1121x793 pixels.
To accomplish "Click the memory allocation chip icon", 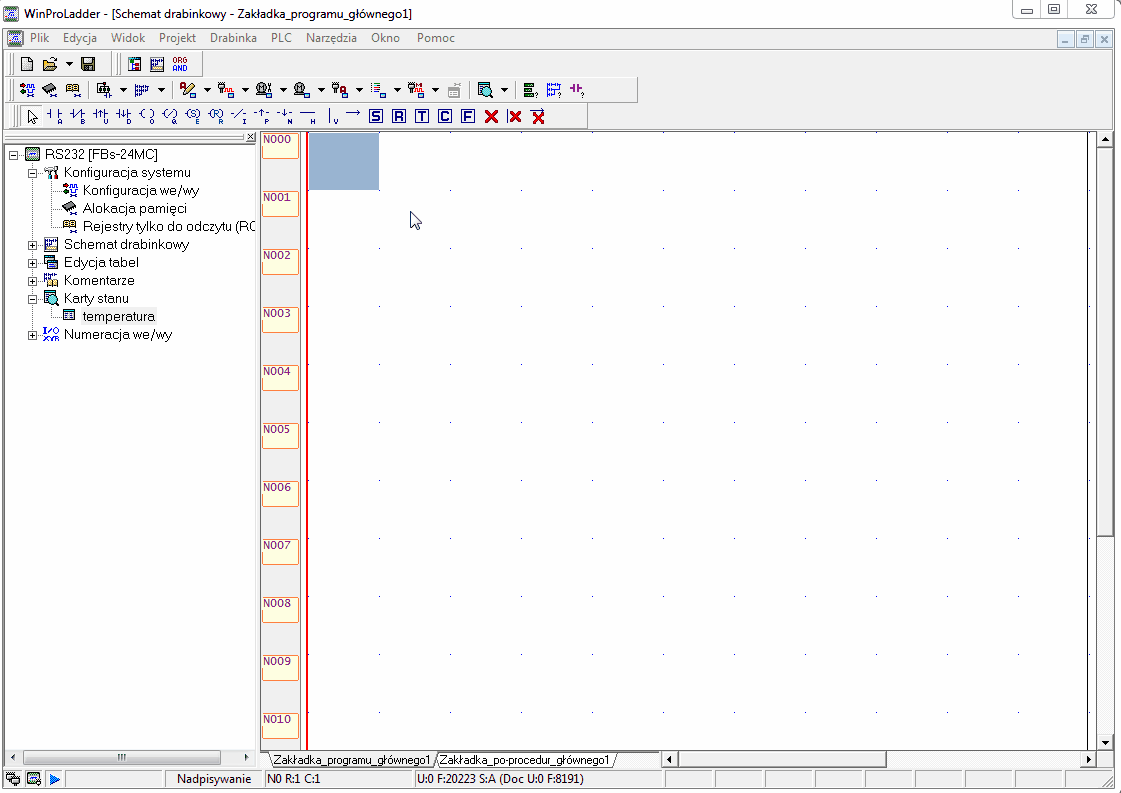I will [49, 90].
